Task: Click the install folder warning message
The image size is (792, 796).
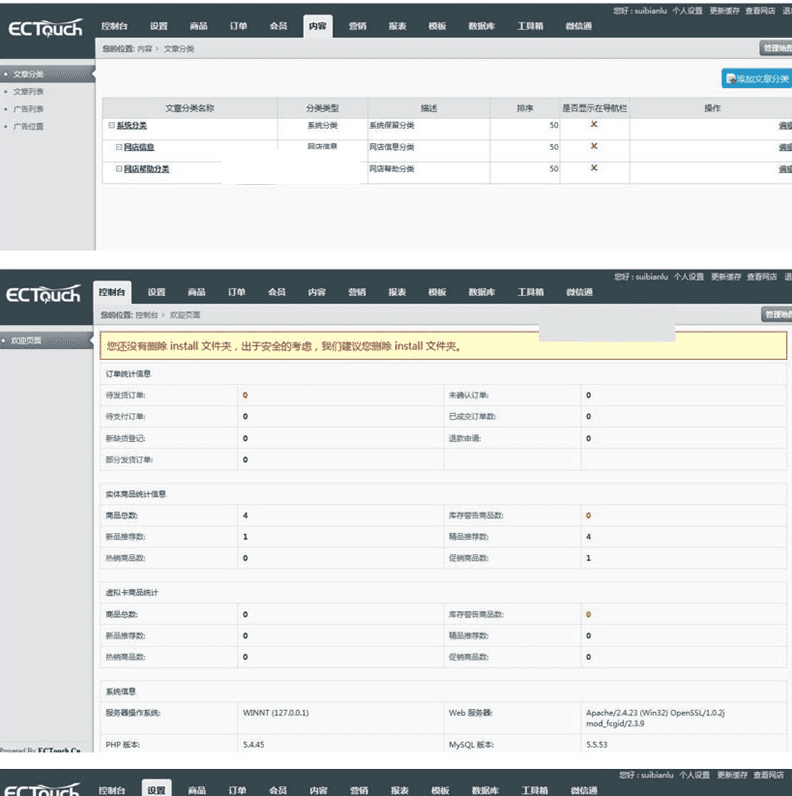Action: point(443,346)
